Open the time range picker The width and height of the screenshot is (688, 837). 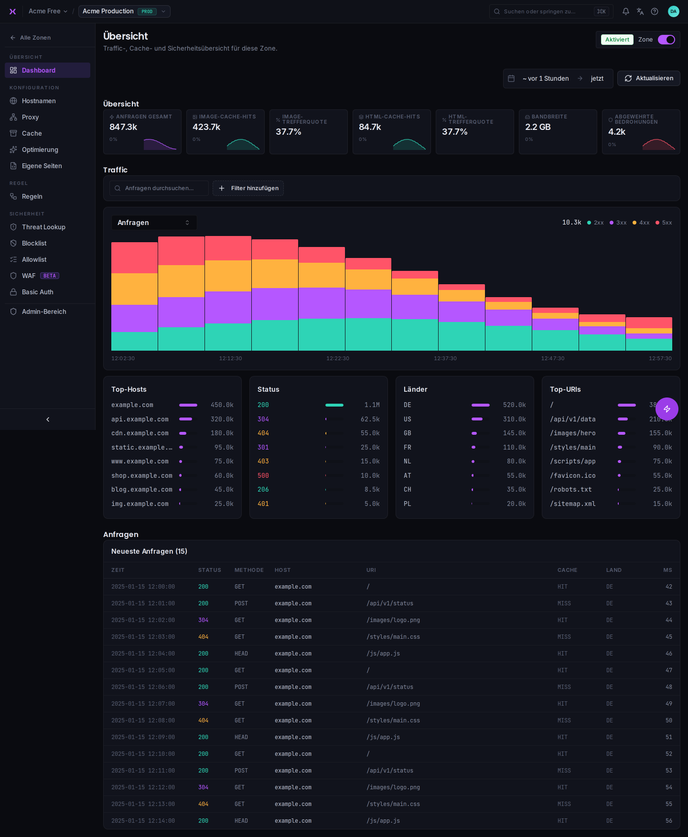[558, 78]
